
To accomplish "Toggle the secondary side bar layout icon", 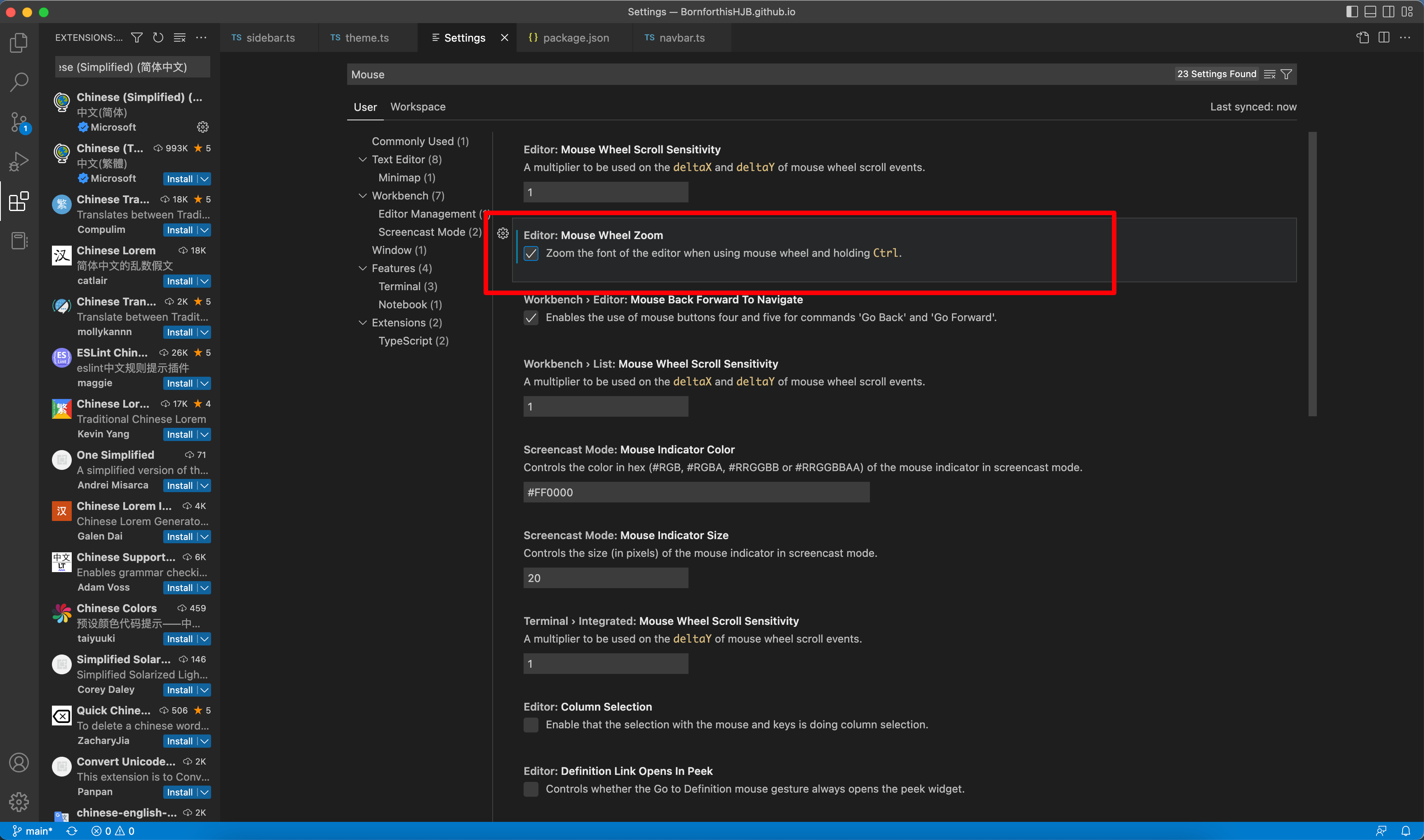I will (1388, 11).
